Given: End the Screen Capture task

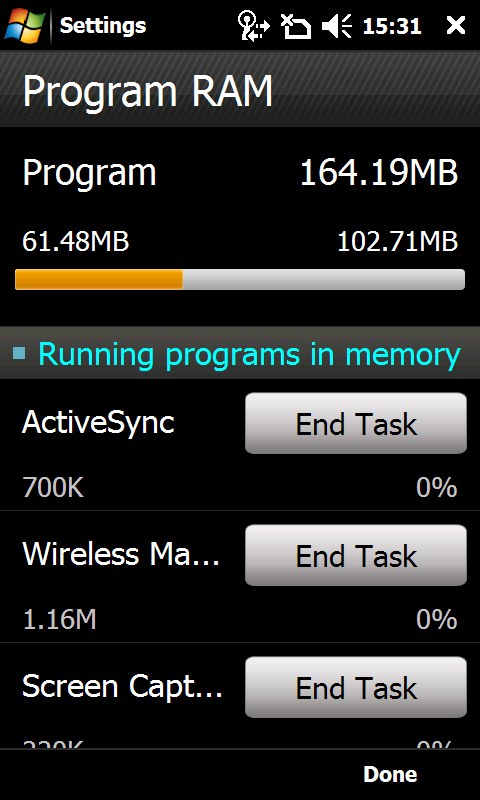Looking at the screenshot, I should 356,687.
